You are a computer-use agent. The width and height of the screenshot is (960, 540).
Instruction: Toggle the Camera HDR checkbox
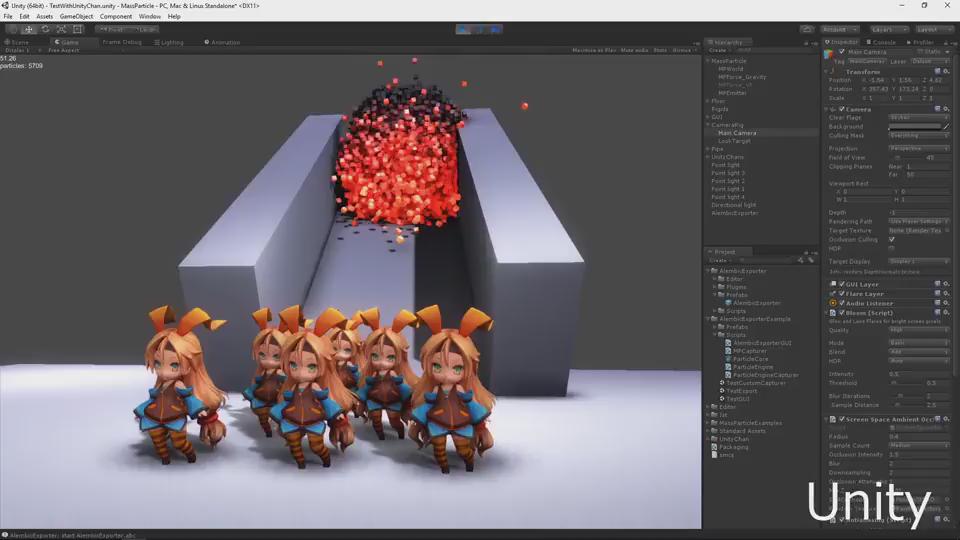891,248
